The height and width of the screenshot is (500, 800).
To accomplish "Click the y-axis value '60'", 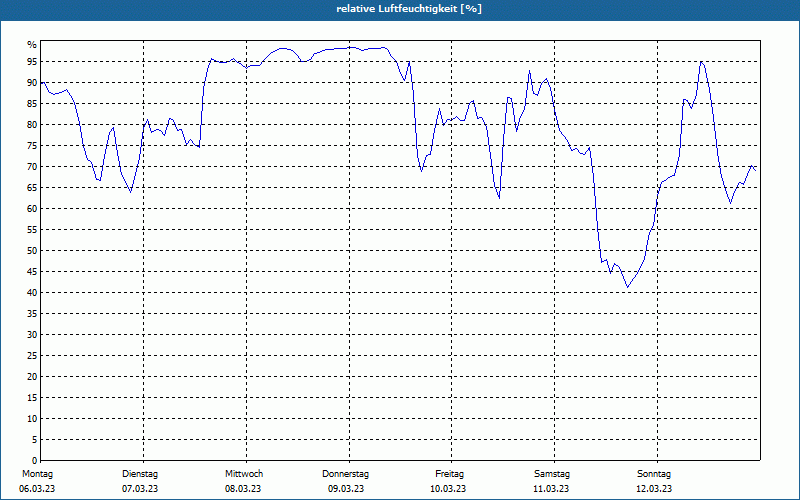I will (x=32, y=209).
